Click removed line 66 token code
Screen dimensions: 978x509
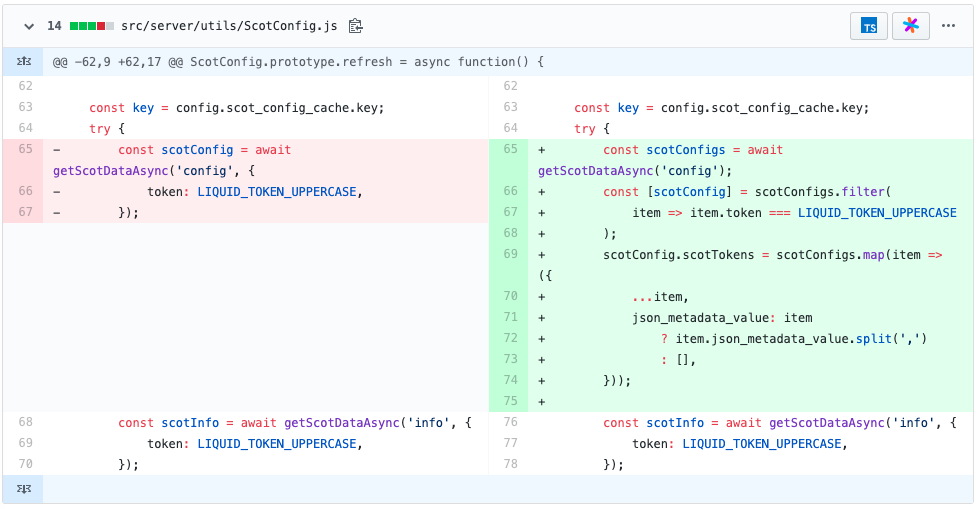click(x=250, y=192)
